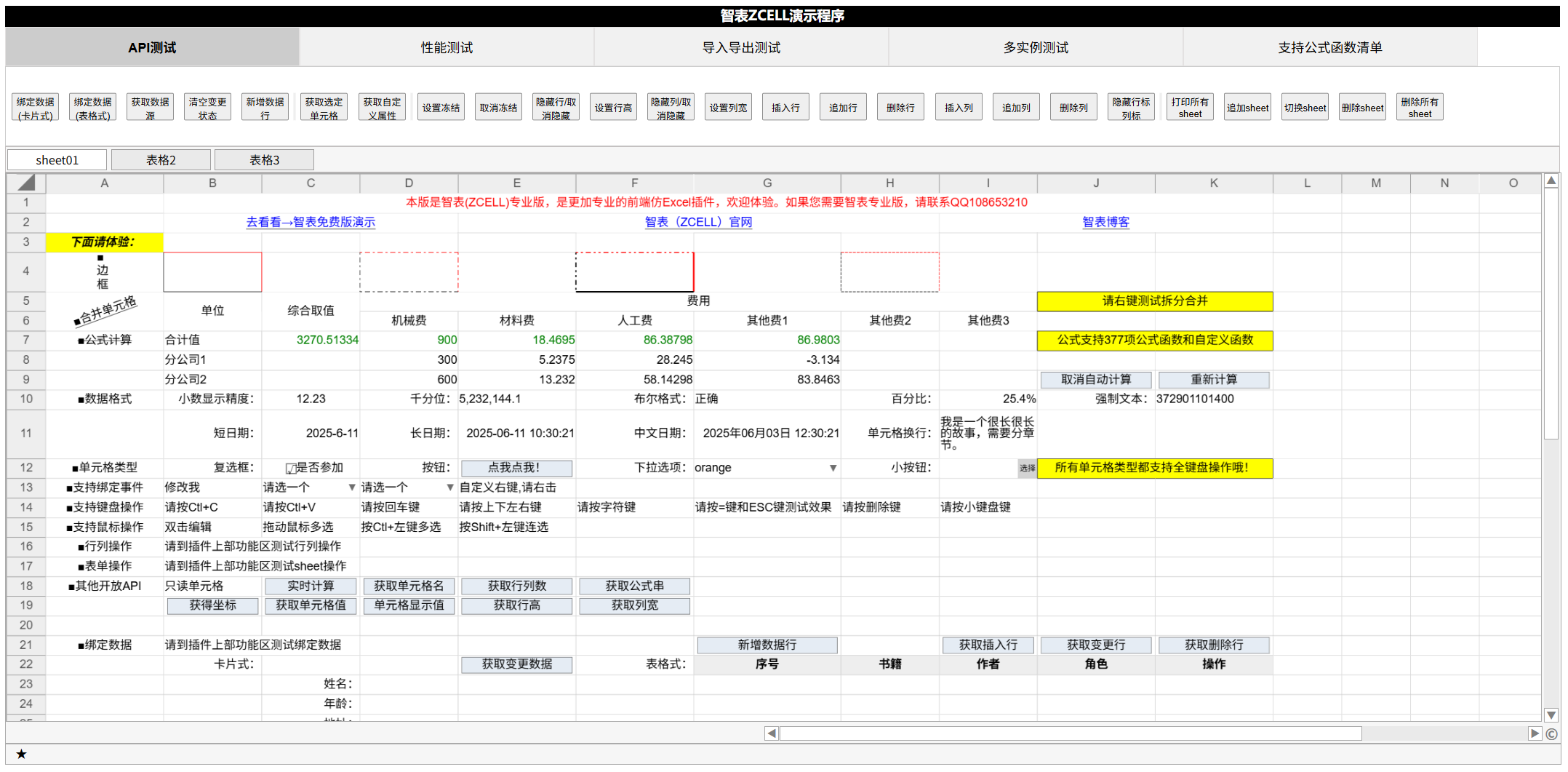Click the 打印所有sheet toolbar button
Image resolution: width=1568 pixels, height=772 pixels.
pyautogui.click(x=1191, y=108)
